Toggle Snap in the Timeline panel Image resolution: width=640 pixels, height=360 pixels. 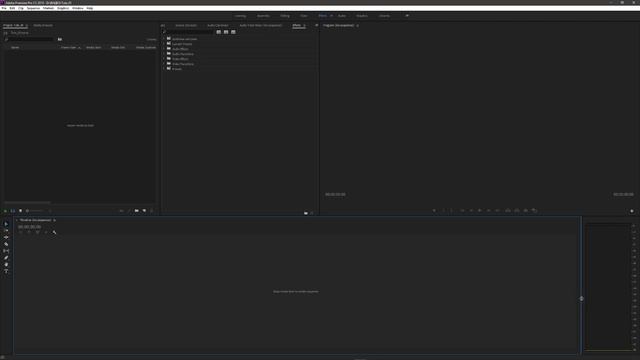pyautogui.click(x=29, y=232)
